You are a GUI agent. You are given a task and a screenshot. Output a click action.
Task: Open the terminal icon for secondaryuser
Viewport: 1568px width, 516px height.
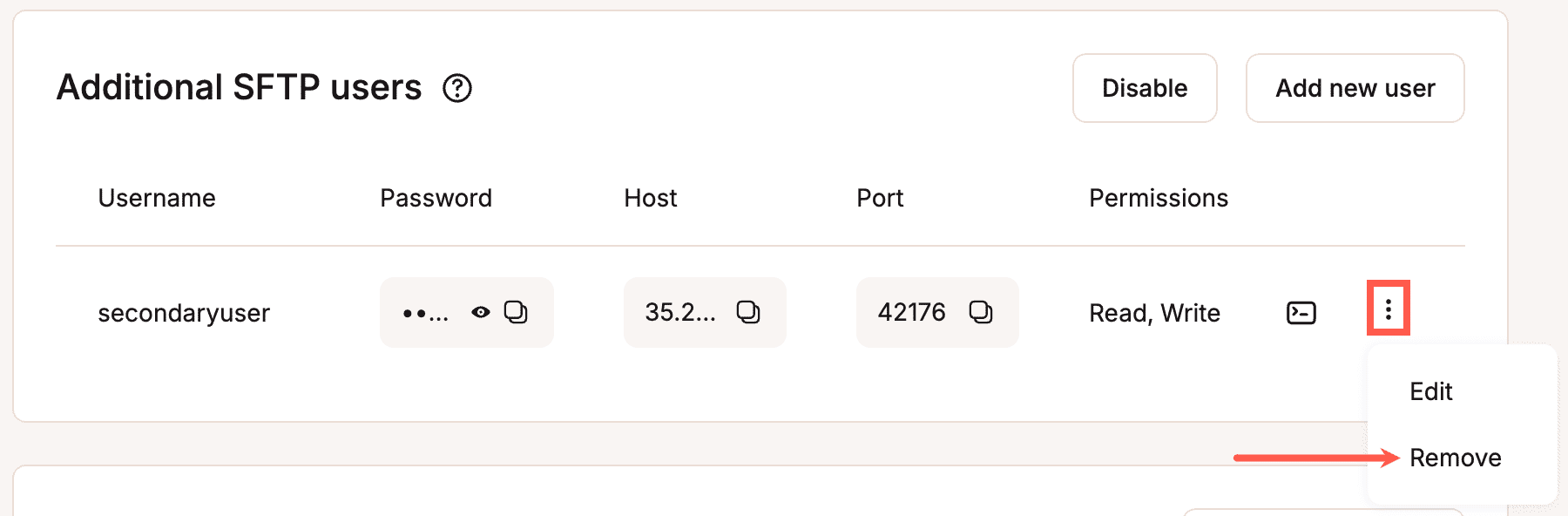[1300, 312]
